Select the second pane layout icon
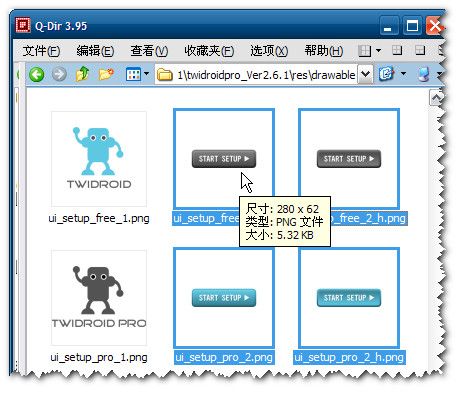The height and width of the screenshot is (394, 462). (x=397, y=50)
